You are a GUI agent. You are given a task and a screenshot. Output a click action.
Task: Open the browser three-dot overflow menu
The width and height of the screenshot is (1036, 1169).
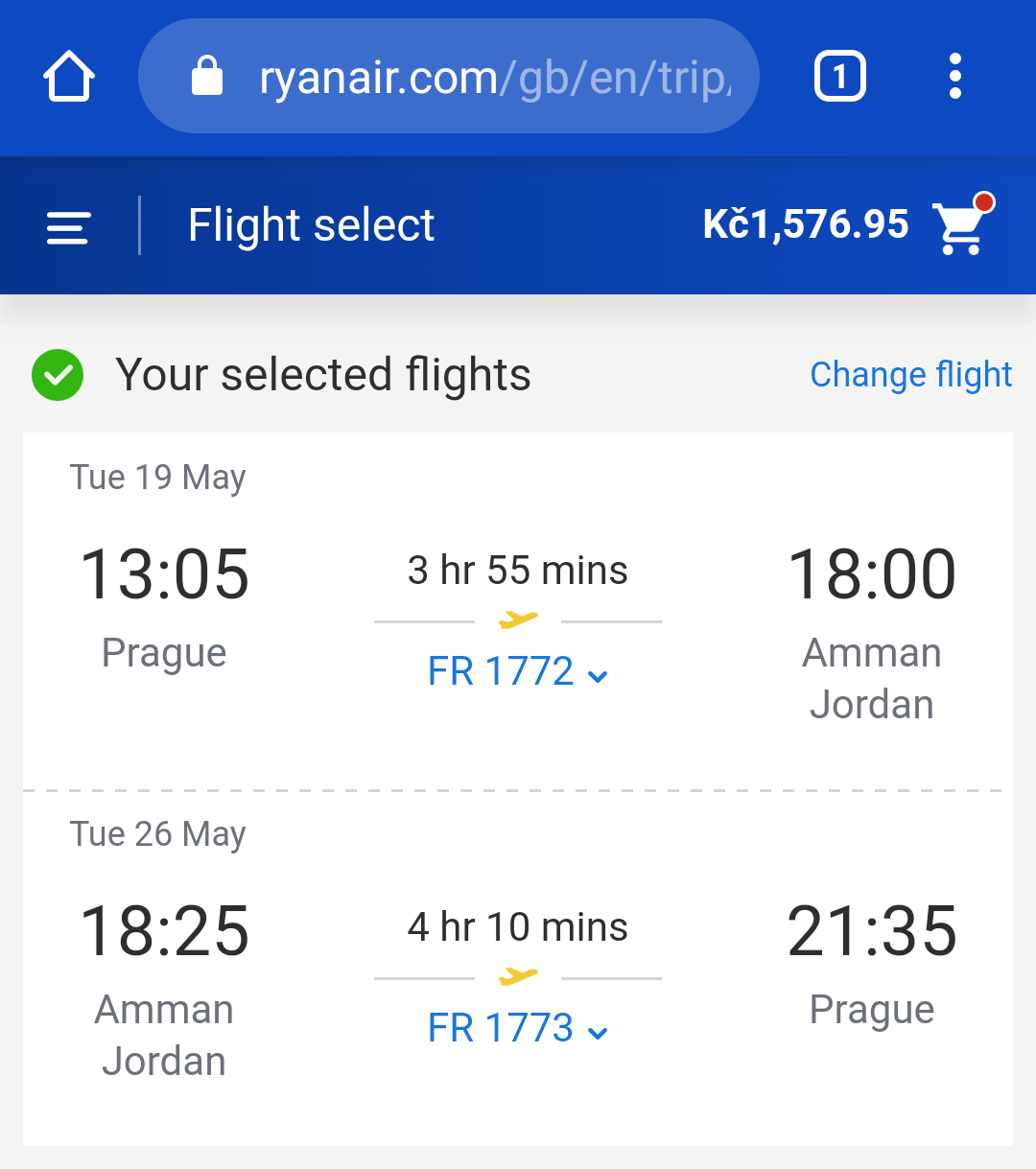tap(954, 77)
